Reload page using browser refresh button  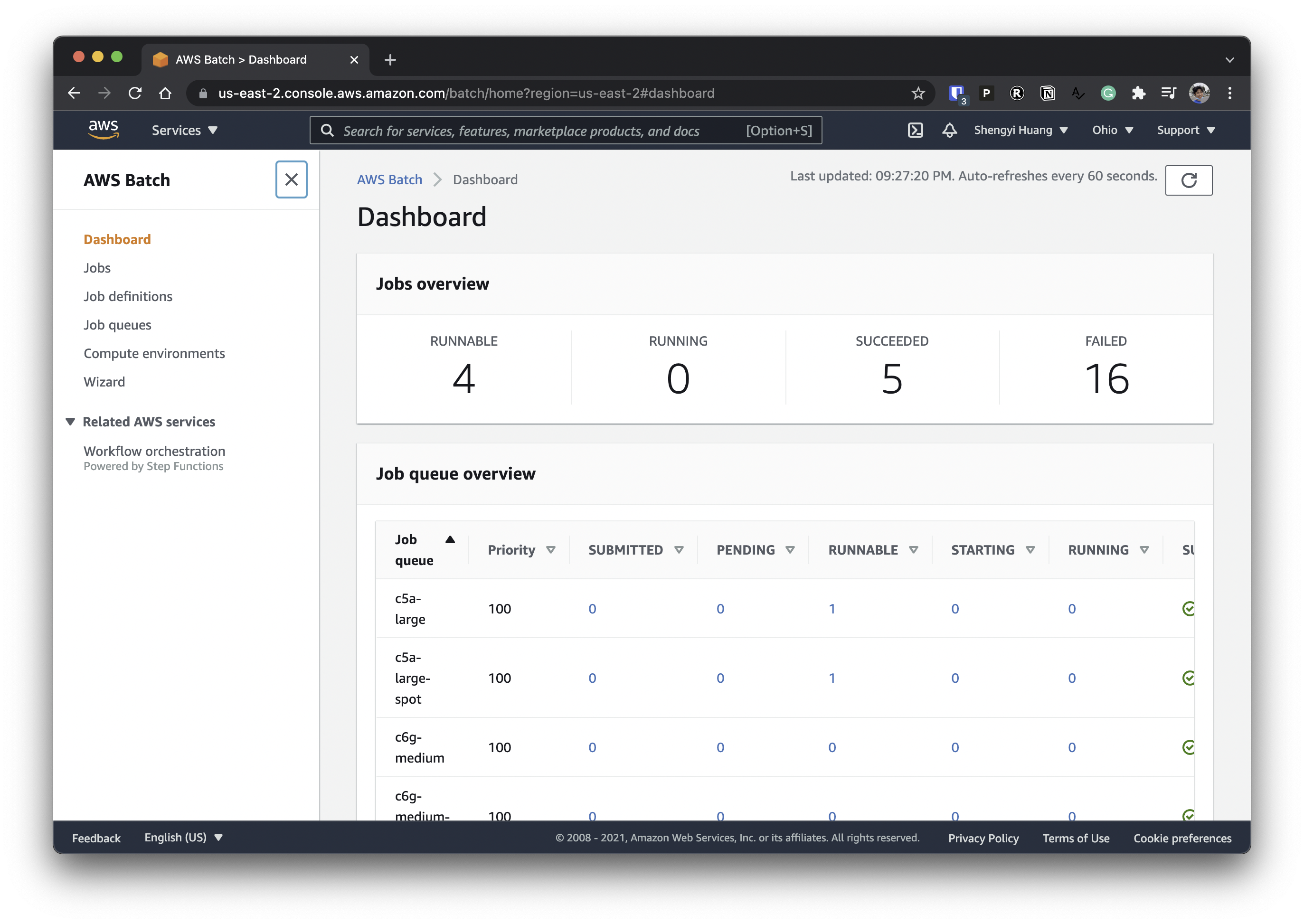tap(135, 94)
